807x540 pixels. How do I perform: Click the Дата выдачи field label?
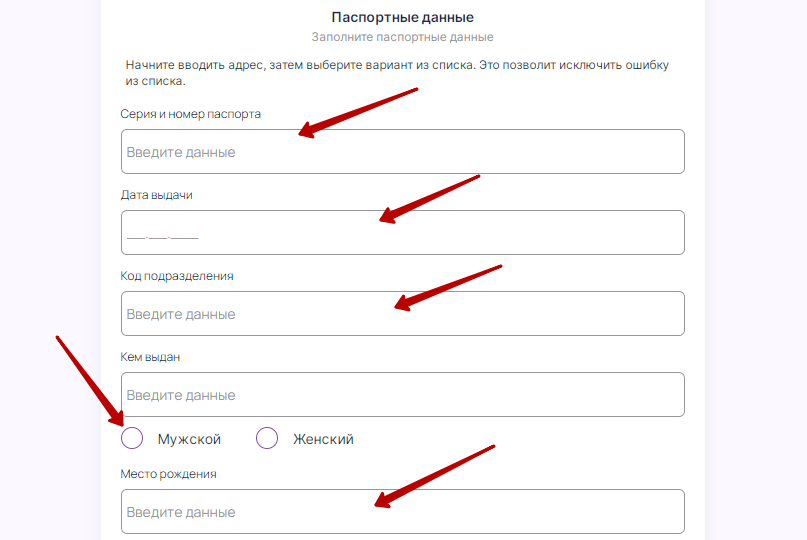tap(157, 195)
